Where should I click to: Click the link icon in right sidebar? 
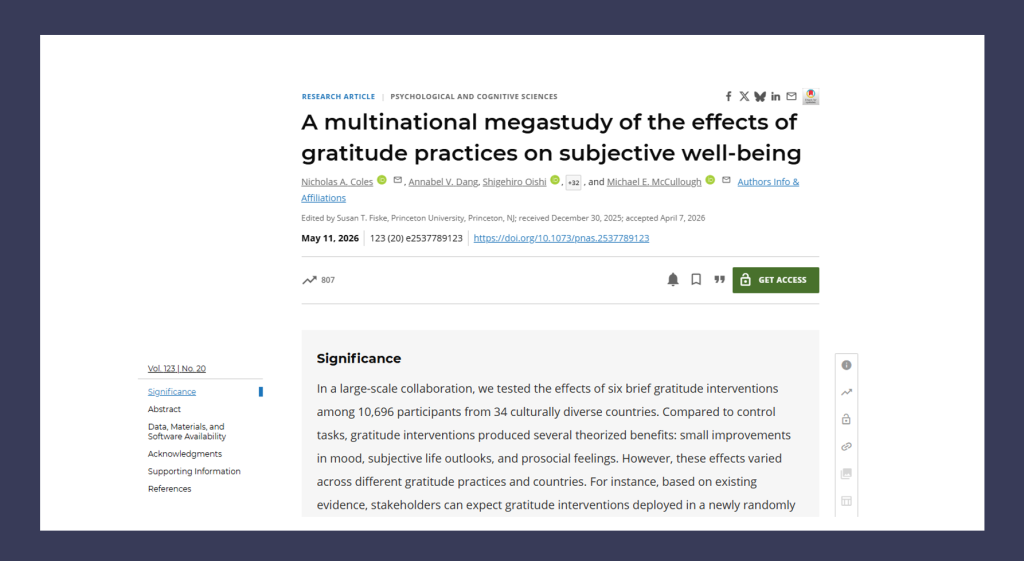[x=846, y=447]
